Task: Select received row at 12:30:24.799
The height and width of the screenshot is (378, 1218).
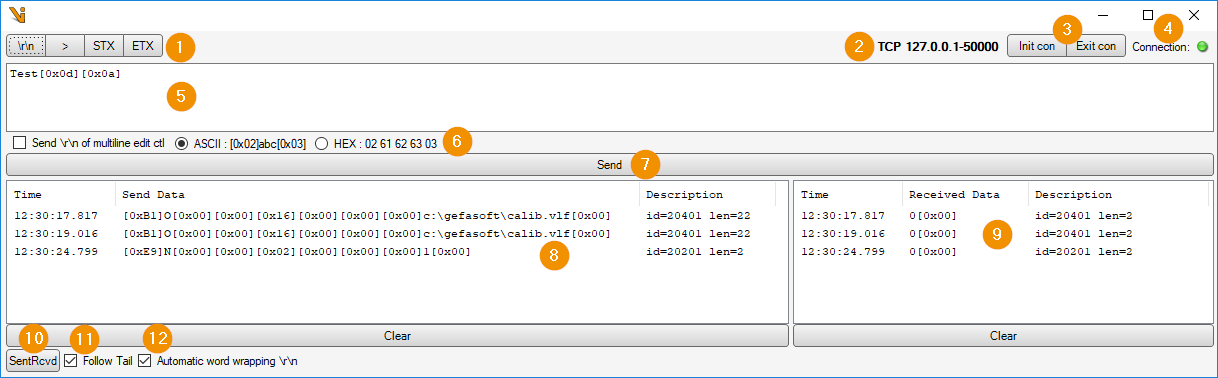Action: click(x=1003, y=251)
